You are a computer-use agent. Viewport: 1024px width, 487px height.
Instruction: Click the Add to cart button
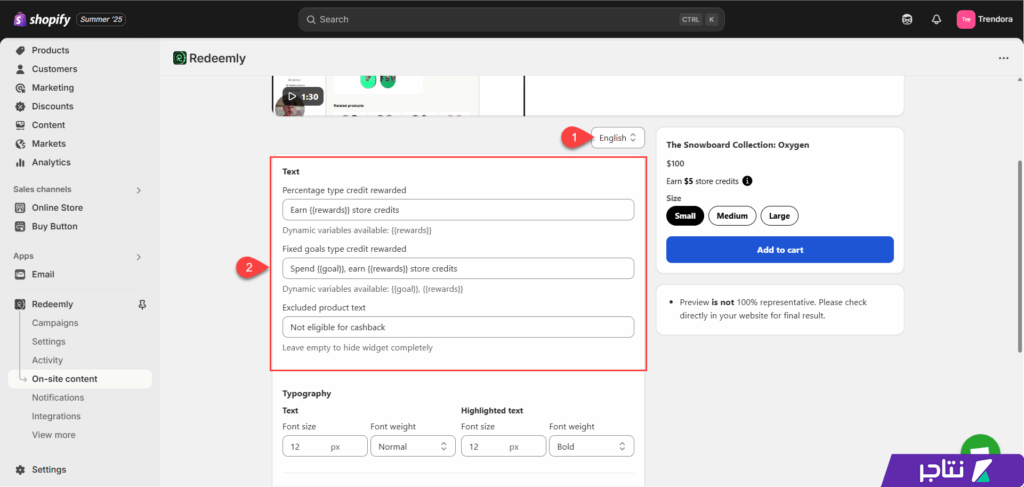pos(780,250)
